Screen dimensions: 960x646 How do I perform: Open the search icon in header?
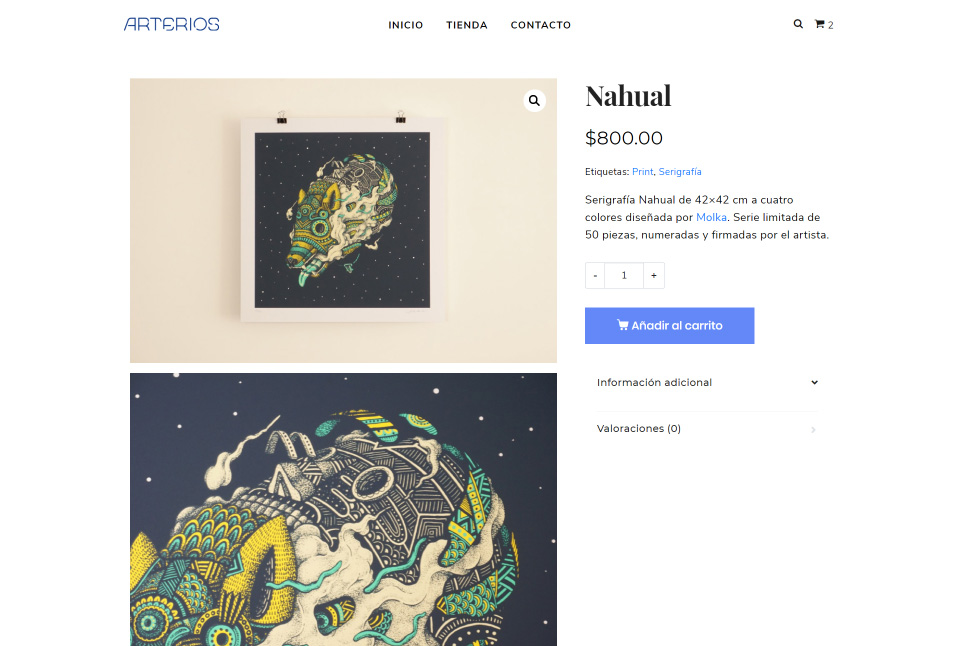[x=798, y=24]
